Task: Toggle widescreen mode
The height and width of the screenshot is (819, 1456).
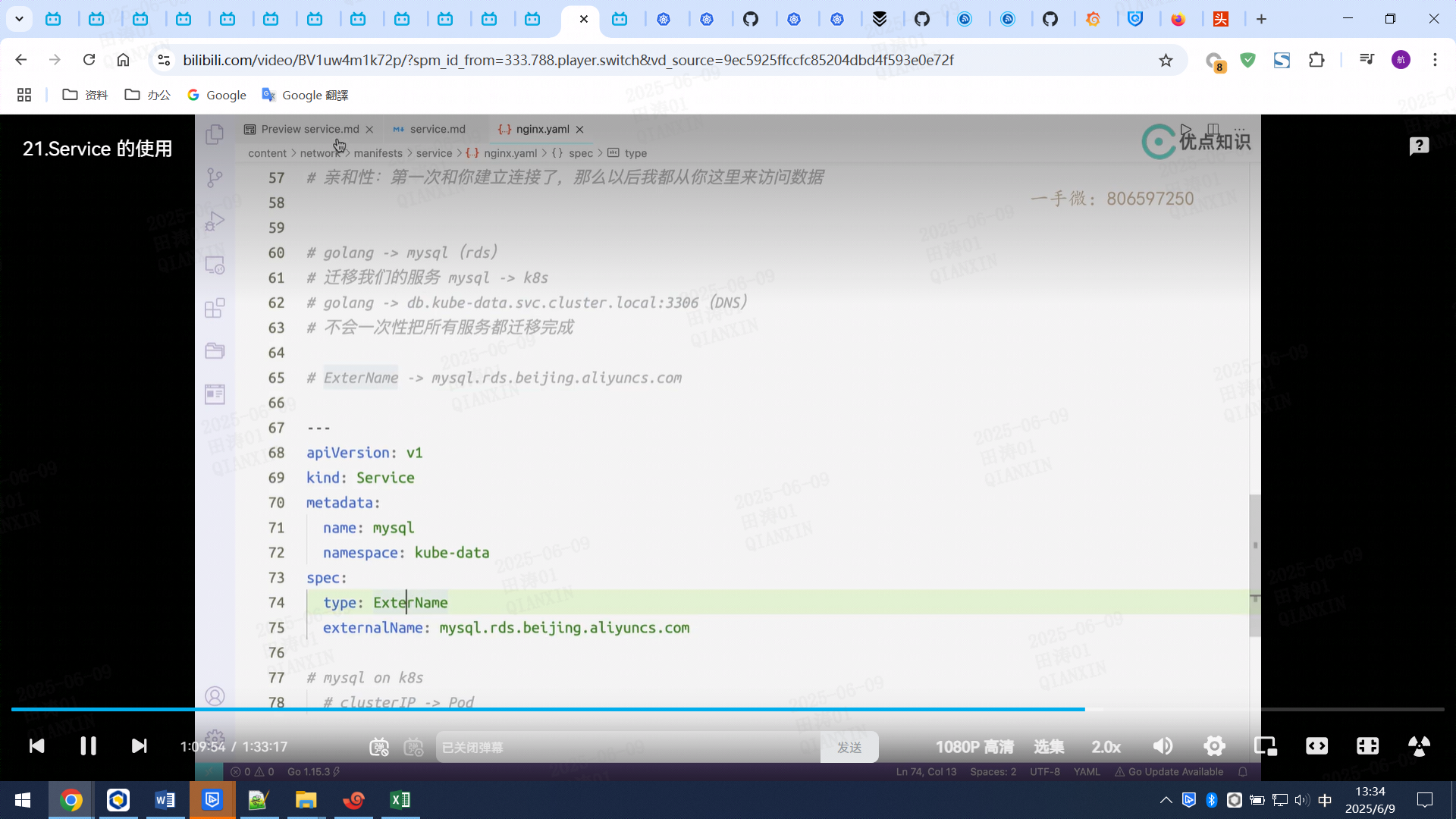Action: coord(1316,746)
